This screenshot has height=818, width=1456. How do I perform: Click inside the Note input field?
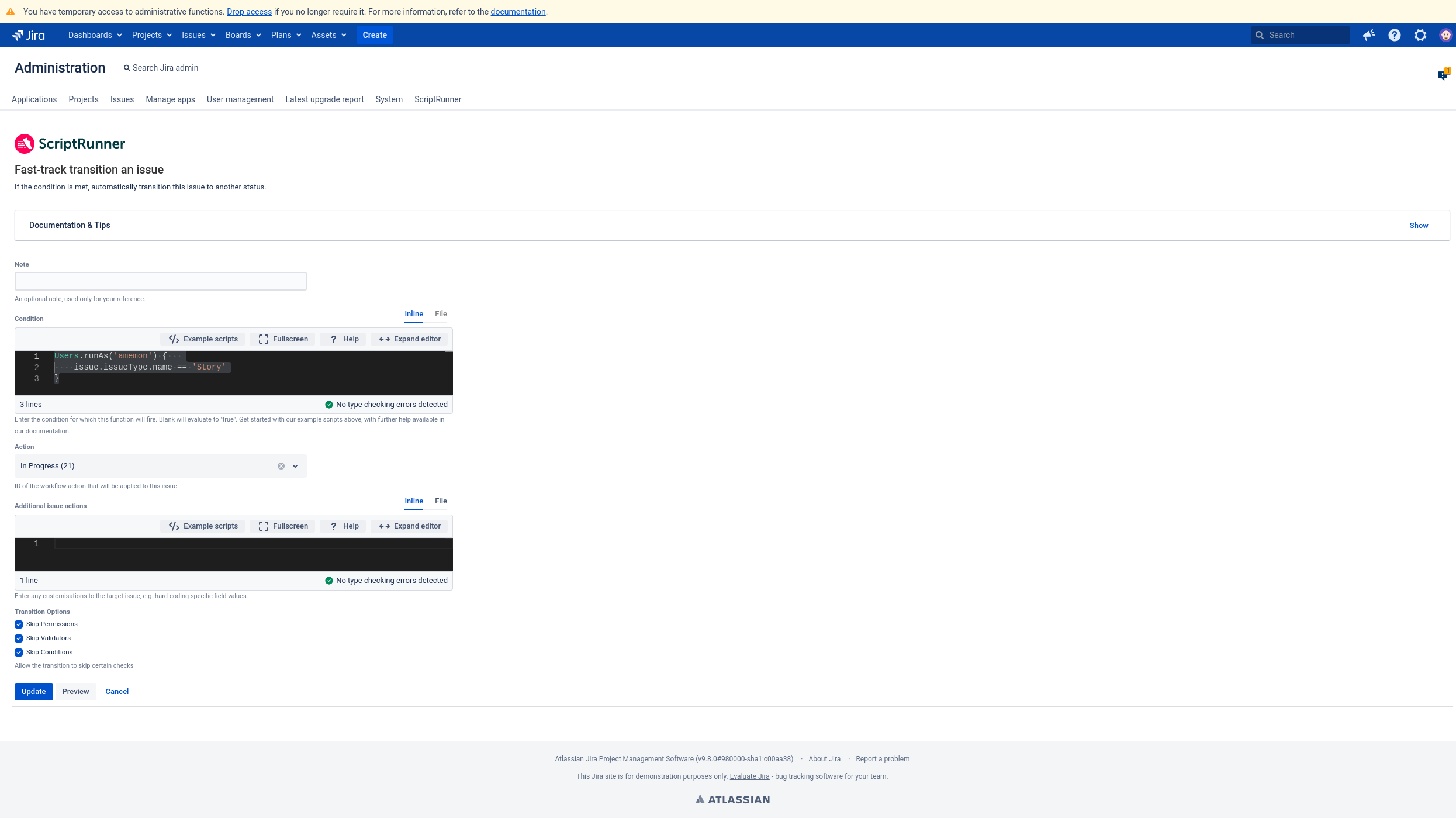[160, 281]
